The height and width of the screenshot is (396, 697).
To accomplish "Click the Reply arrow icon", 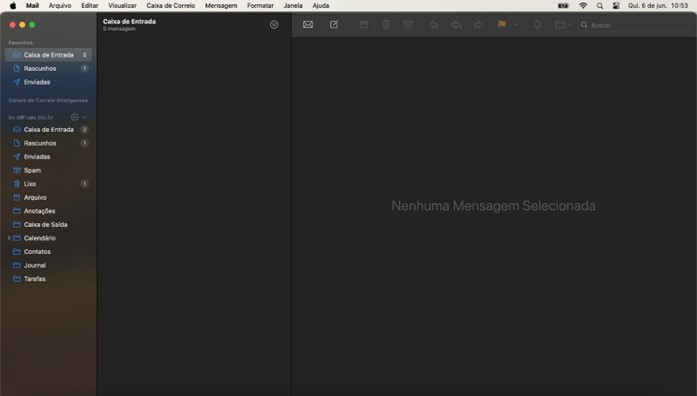I will pos(434,25).
